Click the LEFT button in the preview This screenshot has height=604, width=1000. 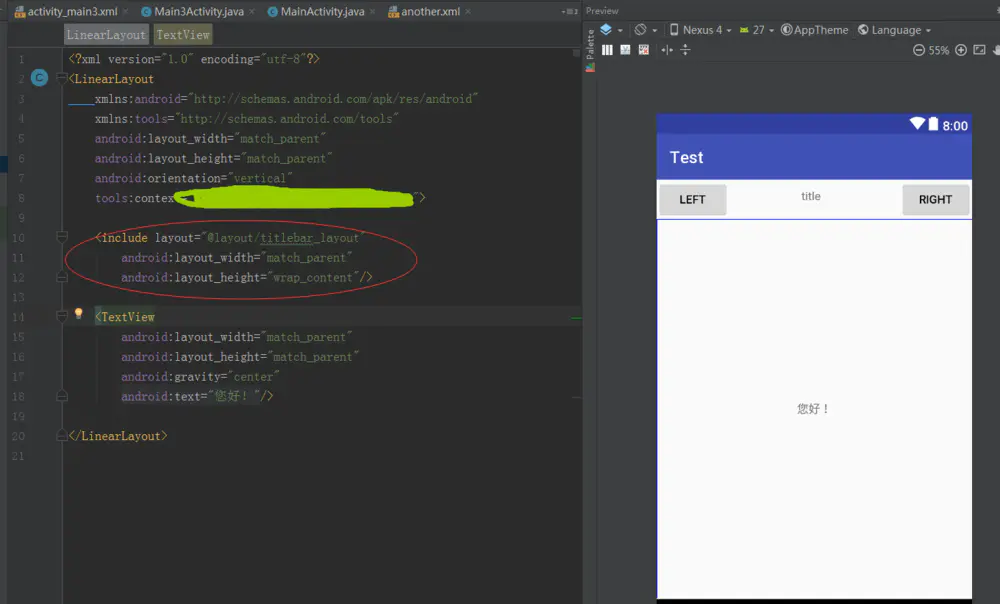point(692,200)
